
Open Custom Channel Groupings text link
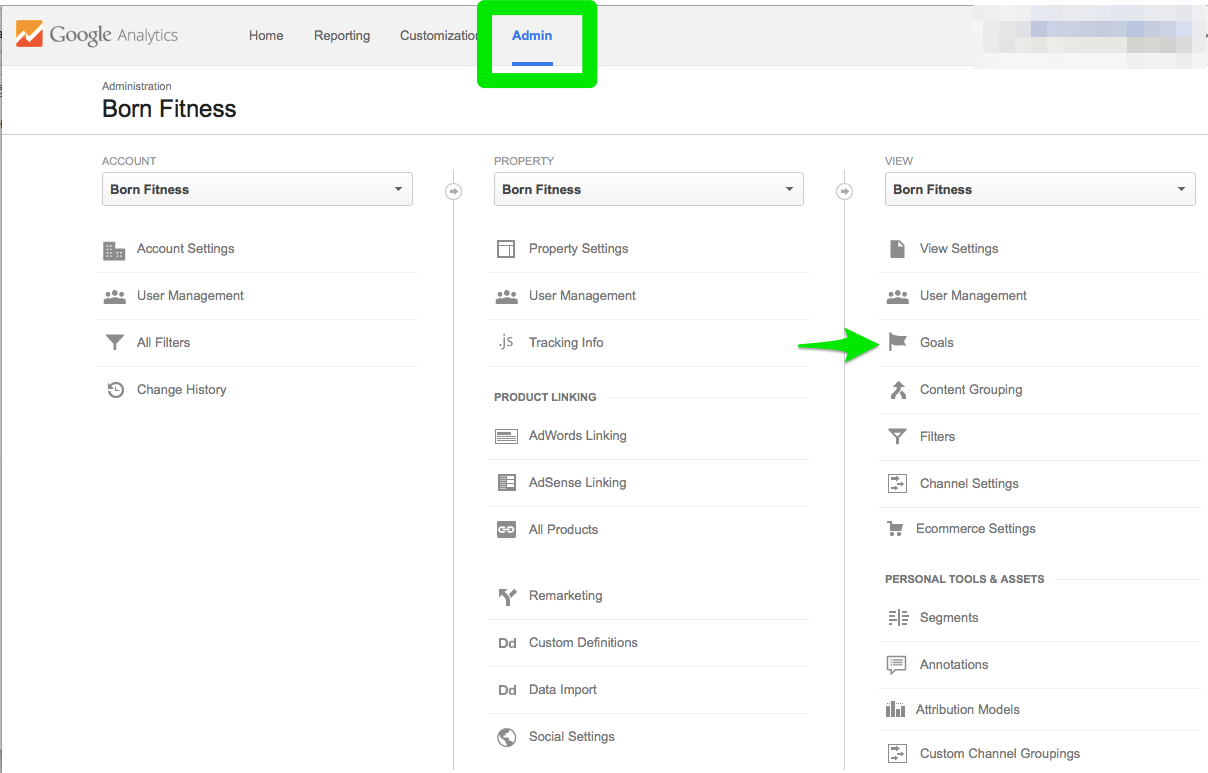[x=1000, y=754]
